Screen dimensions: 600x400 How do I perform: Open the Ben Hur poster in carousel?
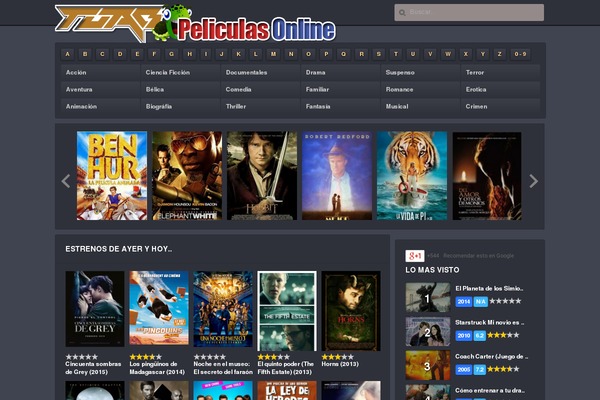112,176
